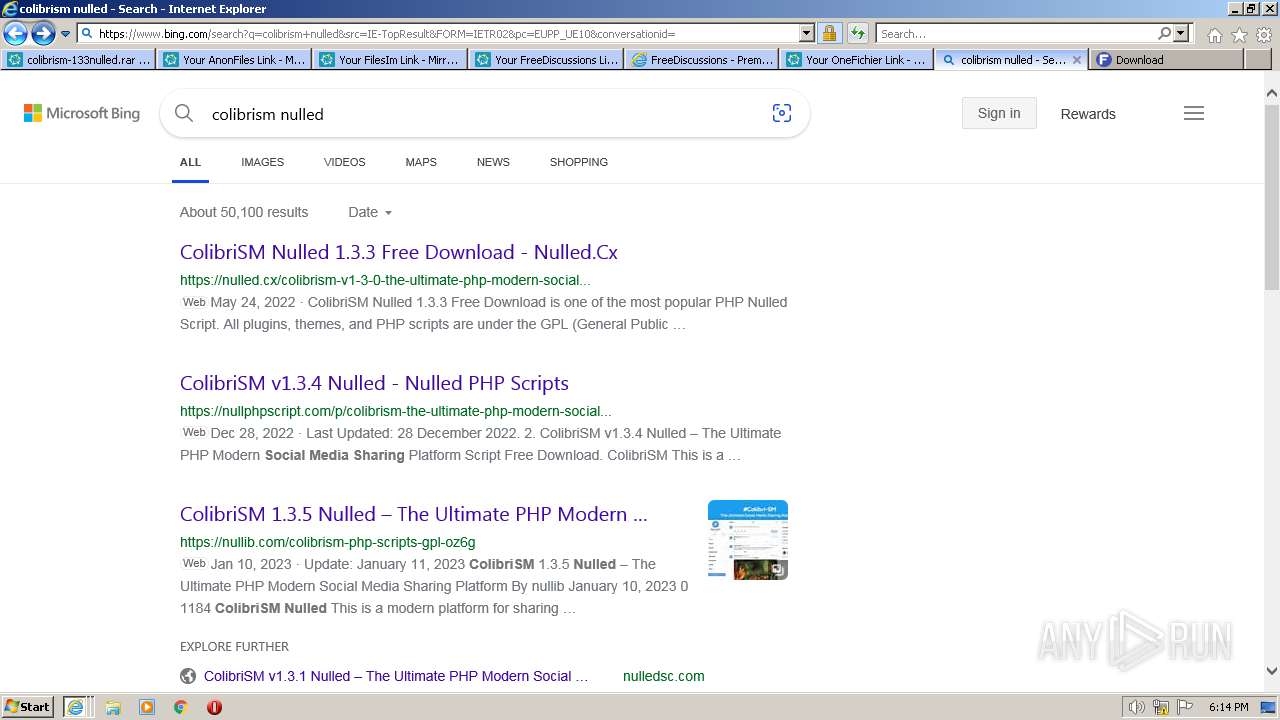Image resolution: width=1280 pixels, height=720 pixels.
Task: Switch to colibrism-133nulled.rar tab
Action: (78, 60)
